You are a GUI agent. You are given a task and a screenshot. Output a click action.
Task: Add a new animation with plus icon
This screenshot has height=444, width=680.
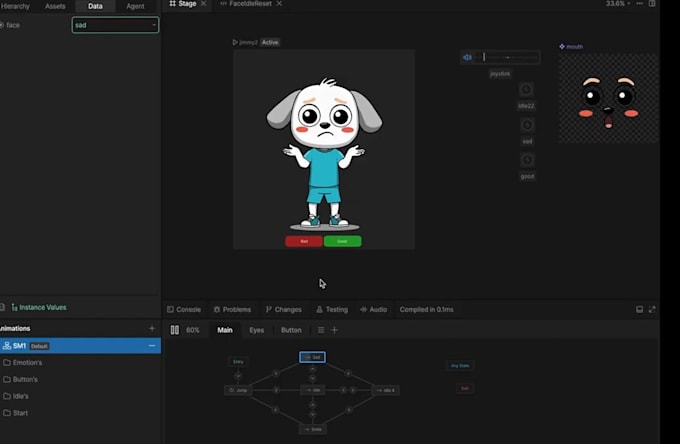152,328
